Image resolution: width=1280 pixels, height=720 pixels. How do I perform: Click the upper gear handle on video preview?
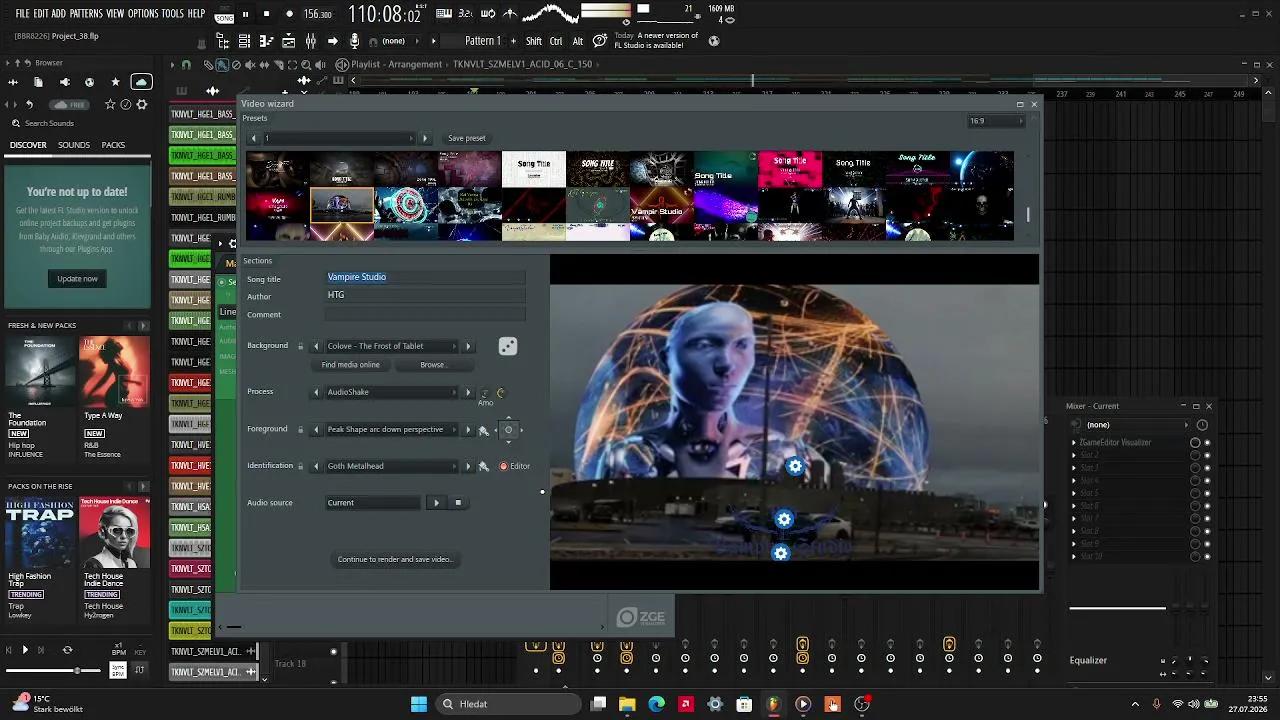click(x=795, y=466)
